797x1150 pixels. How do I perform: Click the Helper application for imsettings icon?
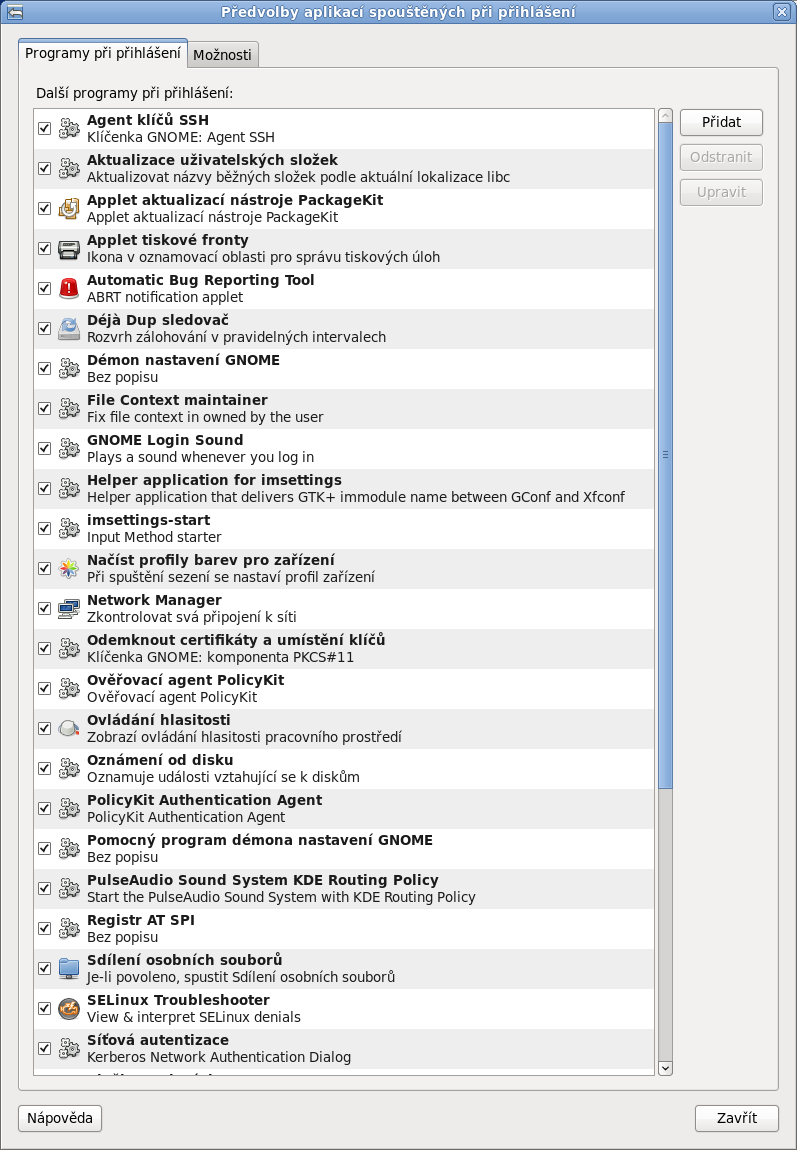tap(69, 488)
